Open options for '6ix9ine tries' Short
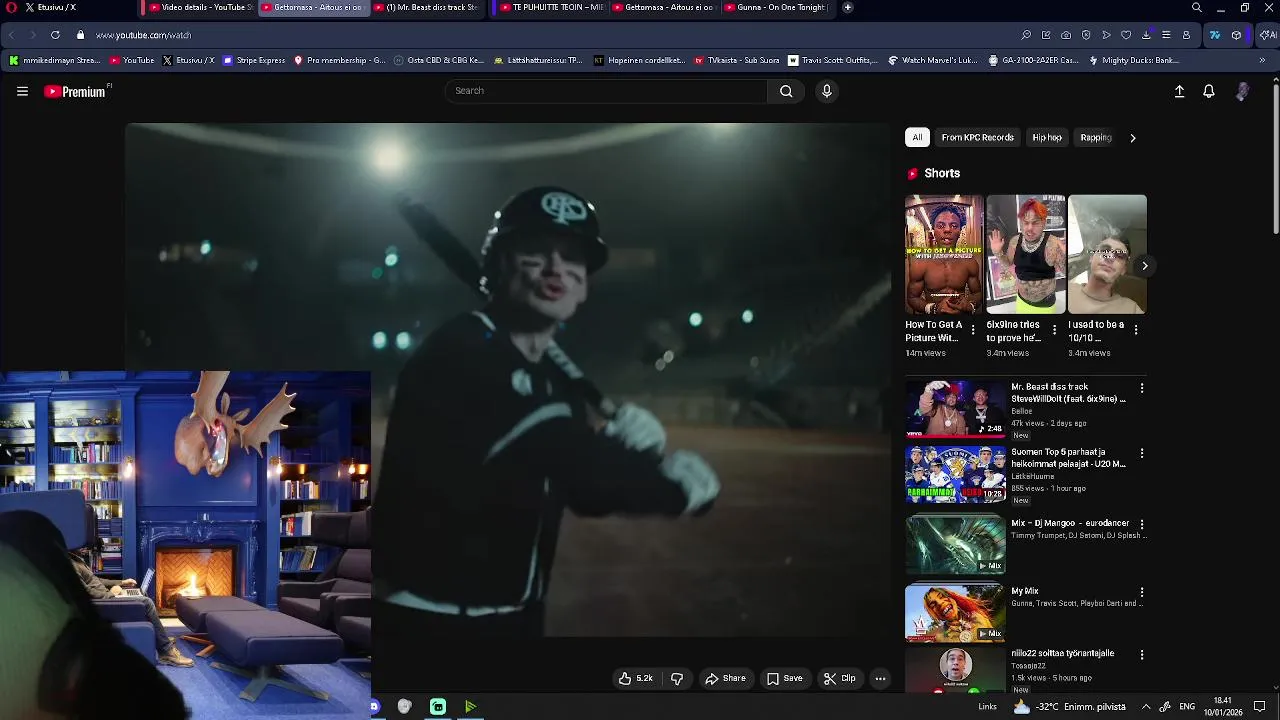The image size is (1280, 720). (x=1054, y=329)
